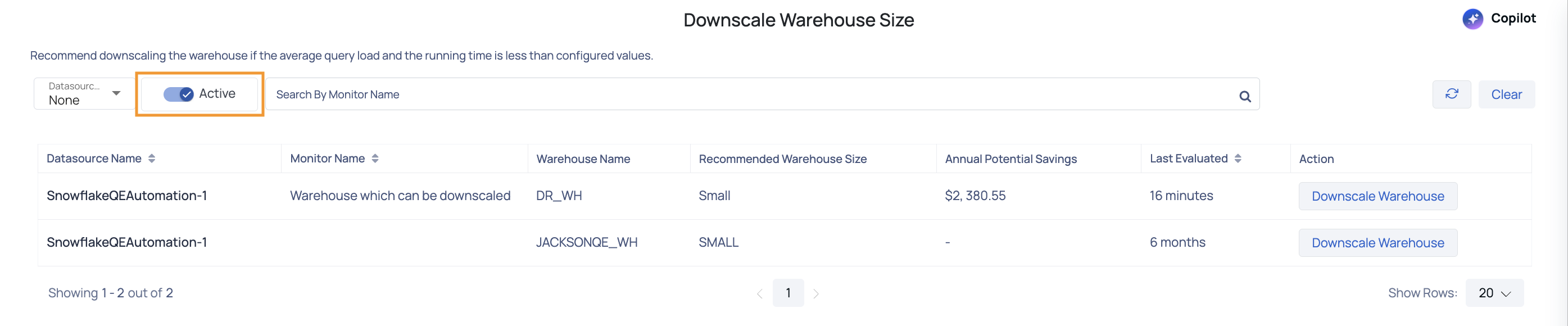This screenshot has width=1568, height=326.
Task: Sort by Last Evaluated column arrows
Action: [1238, 158]
